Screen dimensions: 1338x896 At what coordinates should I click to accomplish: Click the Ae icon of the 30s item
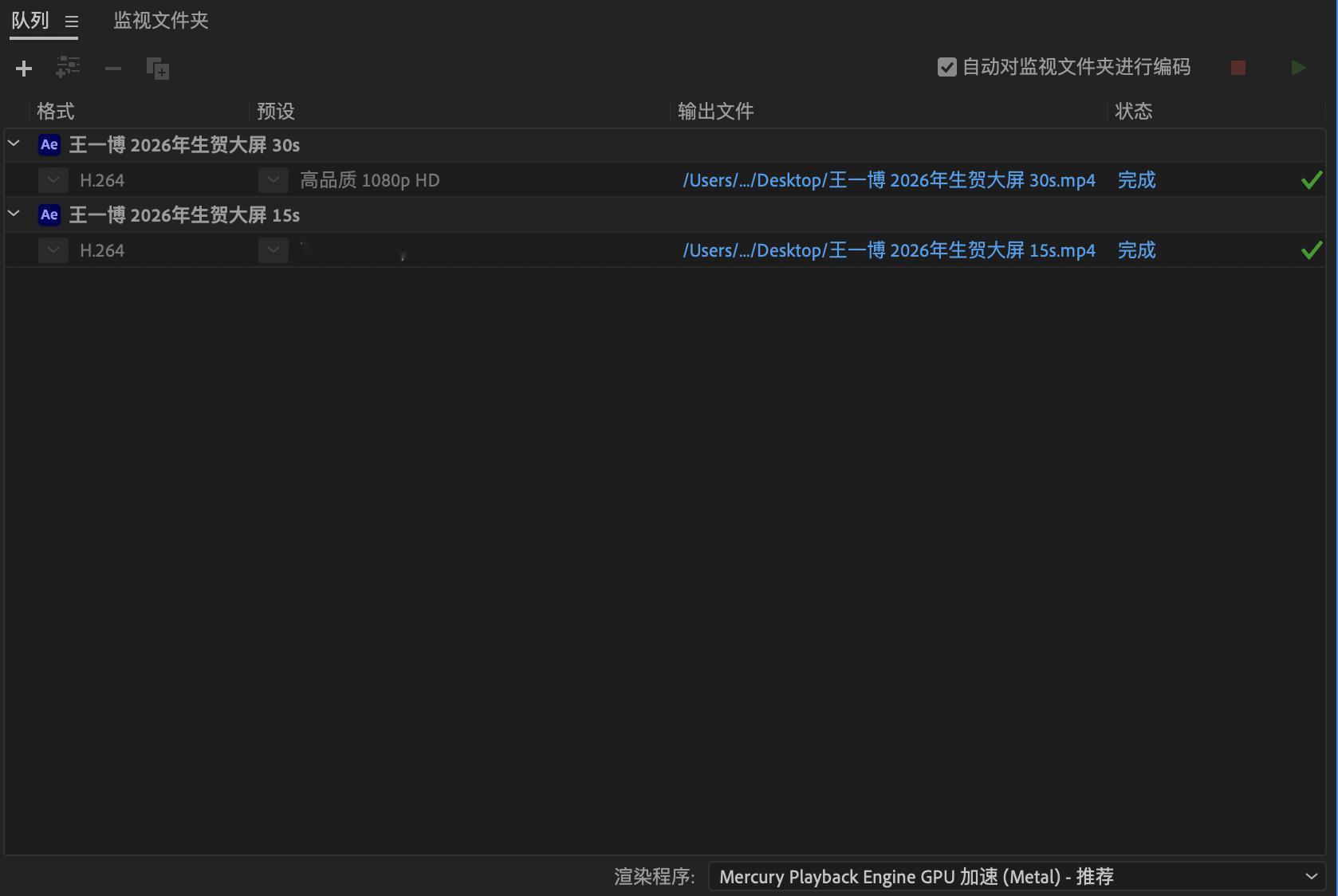[49, 144]
